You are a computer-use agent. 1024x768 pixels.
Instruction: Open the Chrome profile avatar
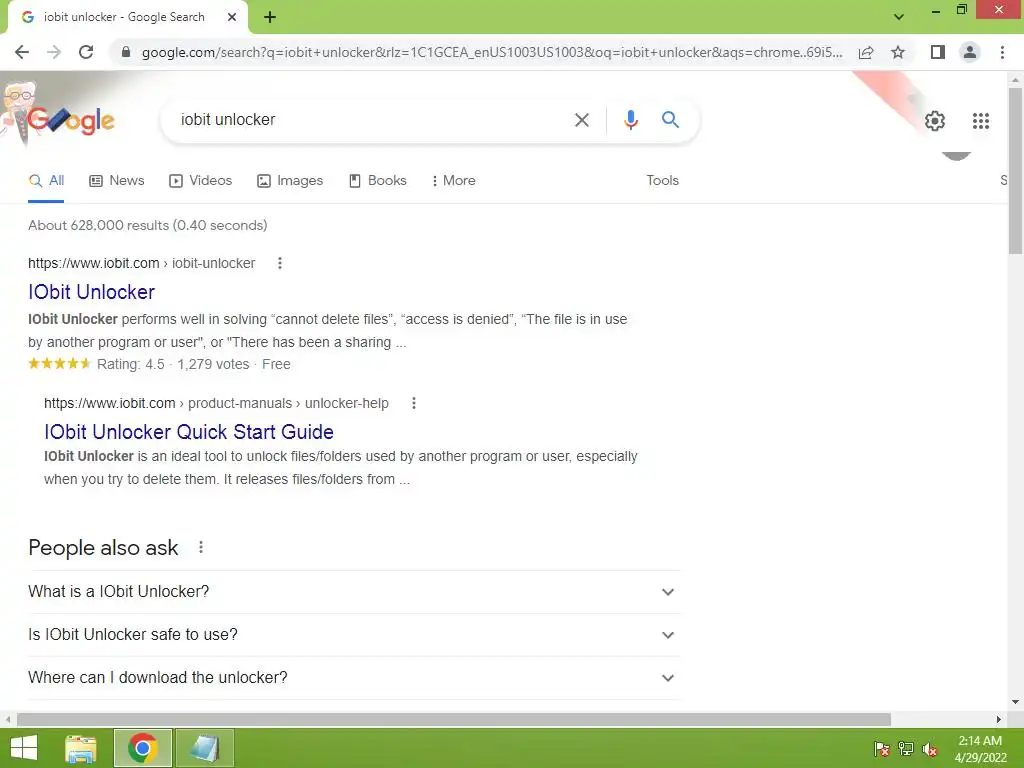coord(970,52)
